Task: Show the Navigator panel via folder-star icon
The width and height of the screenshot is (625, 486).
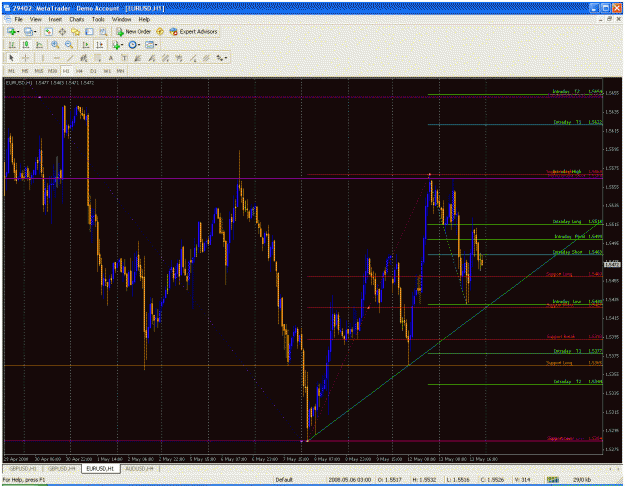Action: point(75,31)
